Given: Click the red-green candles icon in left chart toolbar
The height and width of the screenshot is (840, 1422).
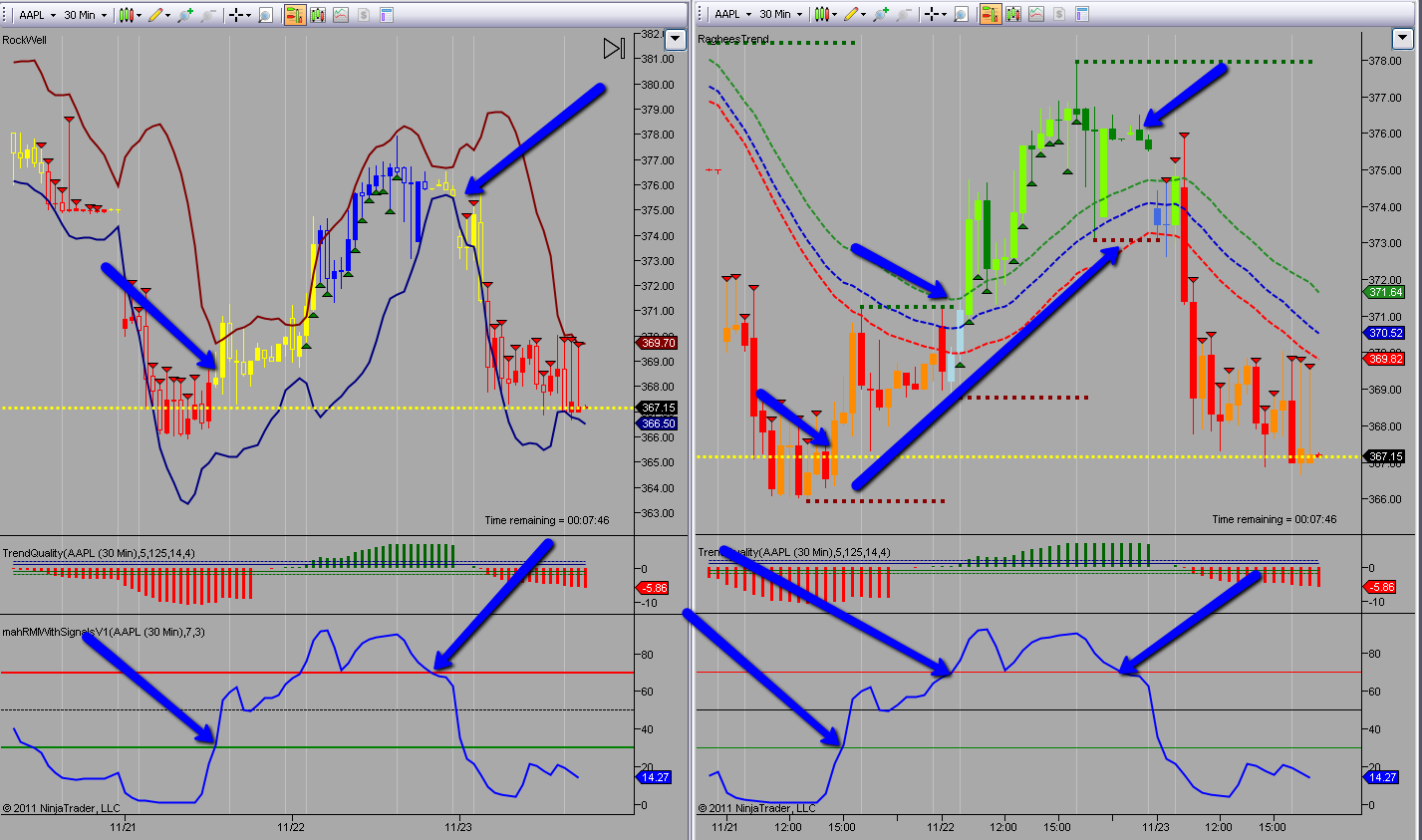Looking at the screenshot, I should tap(318, 15).
